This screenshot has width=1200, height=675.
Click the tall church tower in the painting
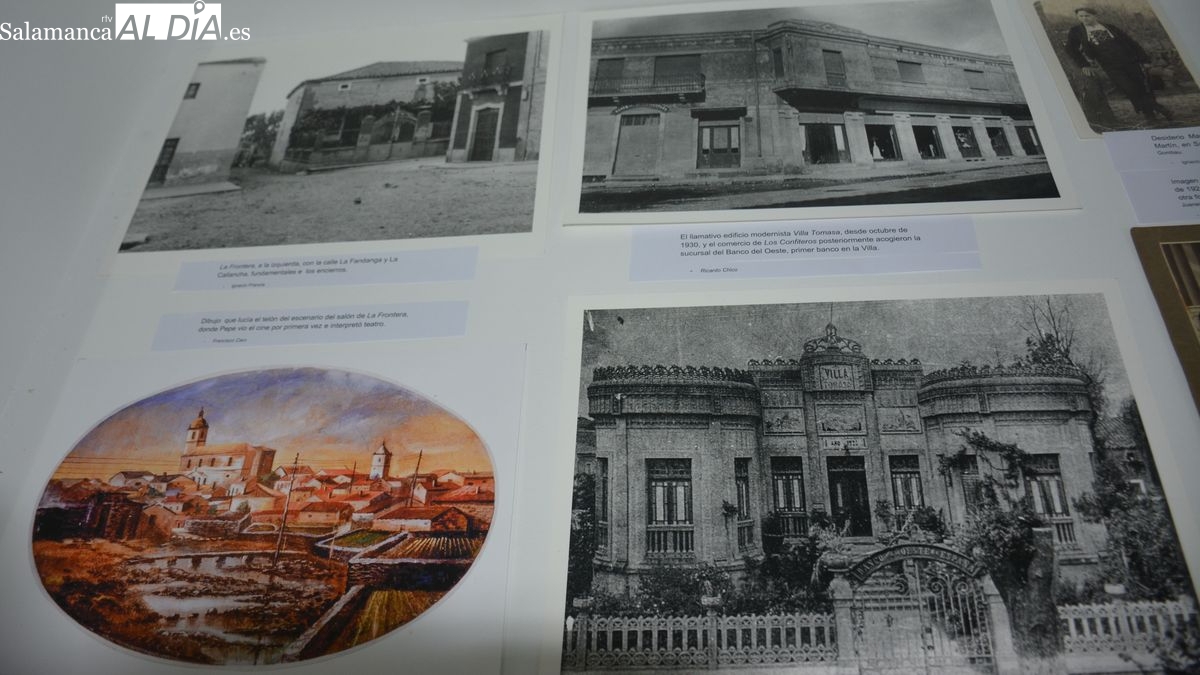pos(197,432)
